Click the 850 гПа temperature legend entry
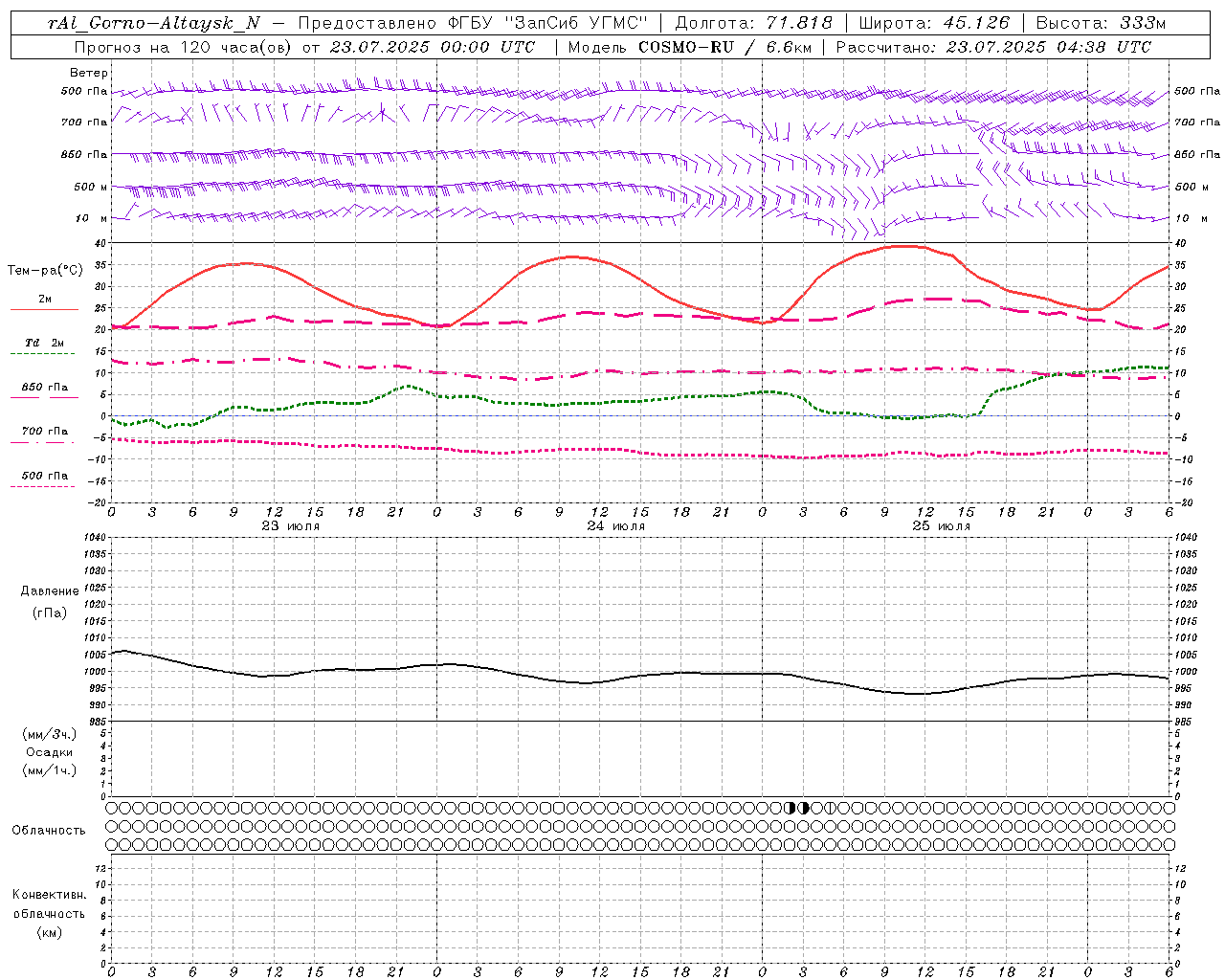The width and height of the screenshot is (1225, 980). pos(44,388)
